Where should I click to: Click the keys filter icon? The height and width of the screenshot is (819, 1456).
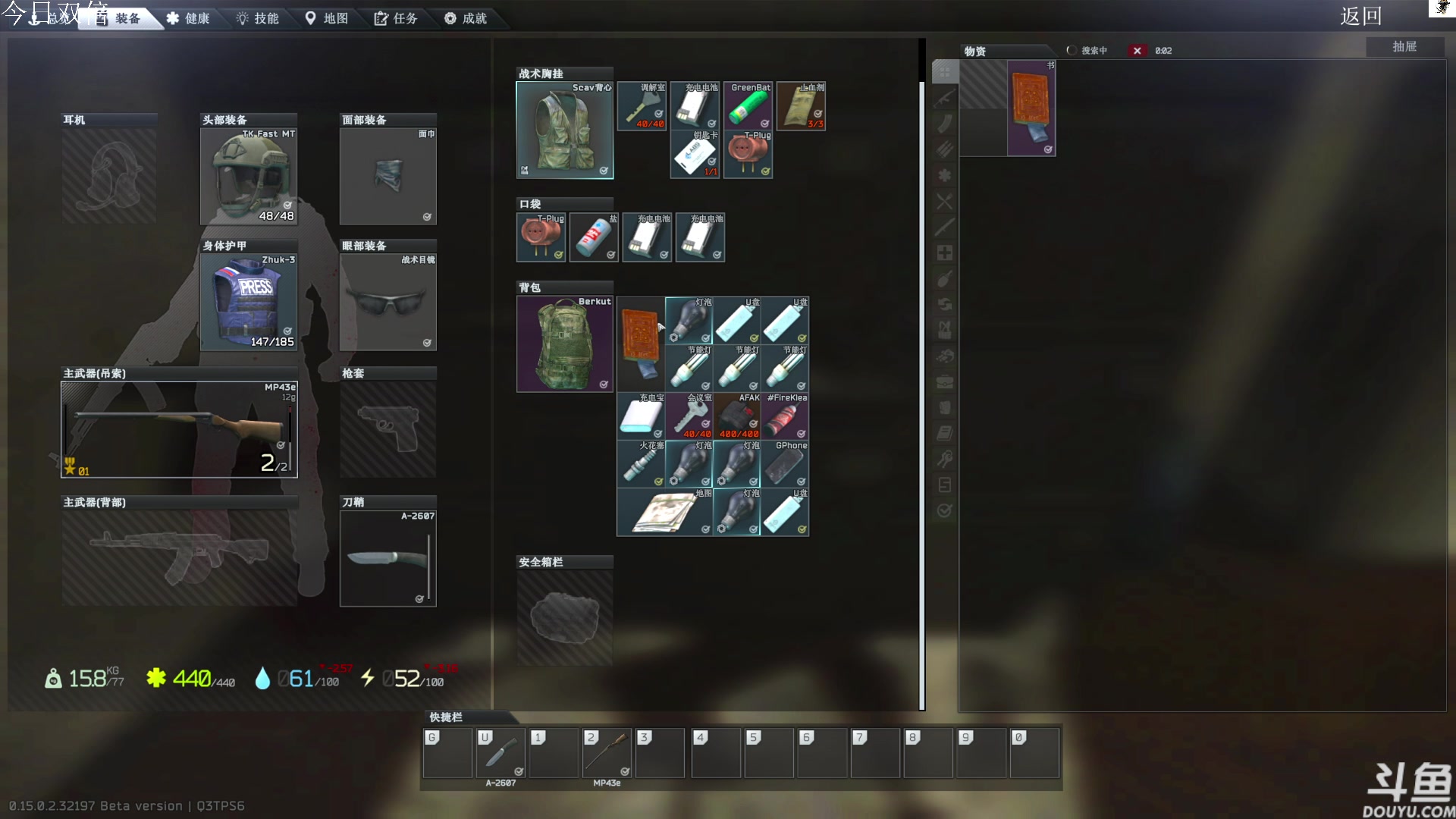944,459
